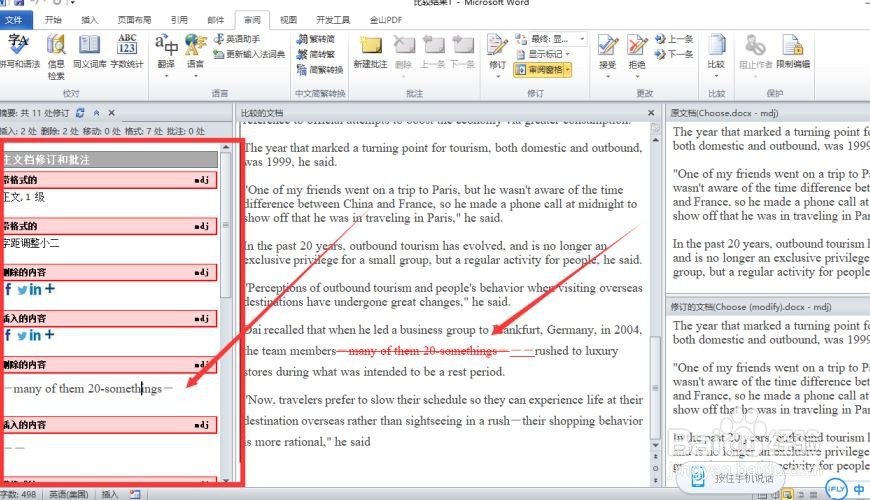Switch to the 开始 ribbon tab

point(53,20)
